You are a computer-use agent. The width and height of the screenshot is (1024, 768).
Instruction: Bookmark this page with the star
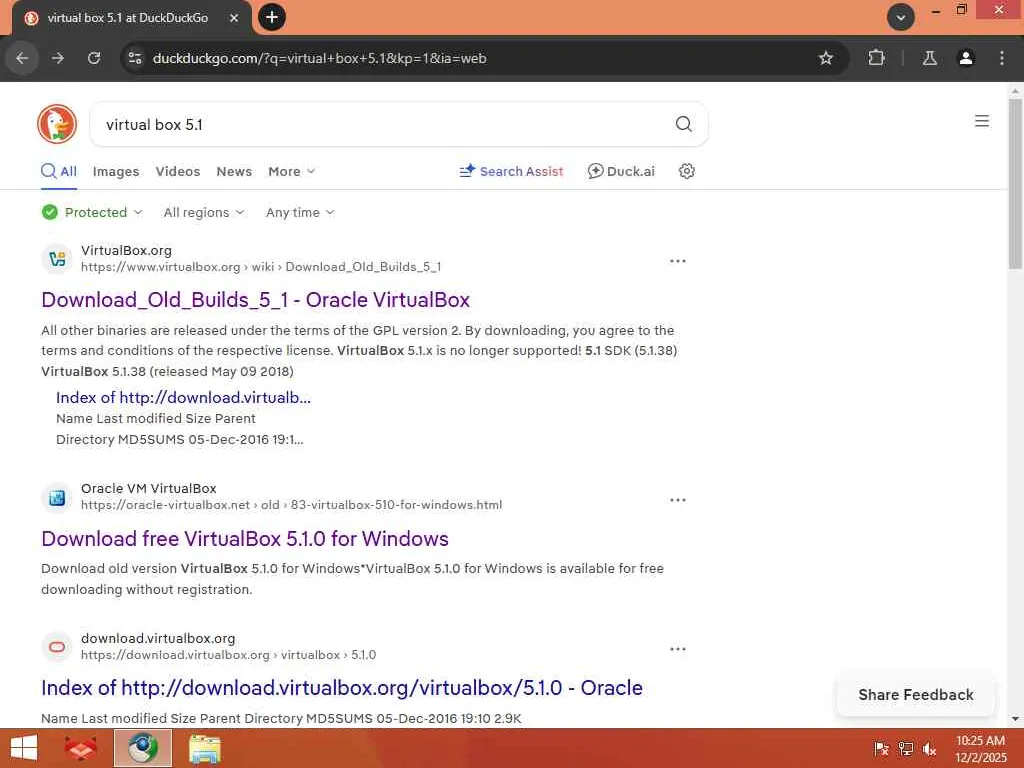825,58
